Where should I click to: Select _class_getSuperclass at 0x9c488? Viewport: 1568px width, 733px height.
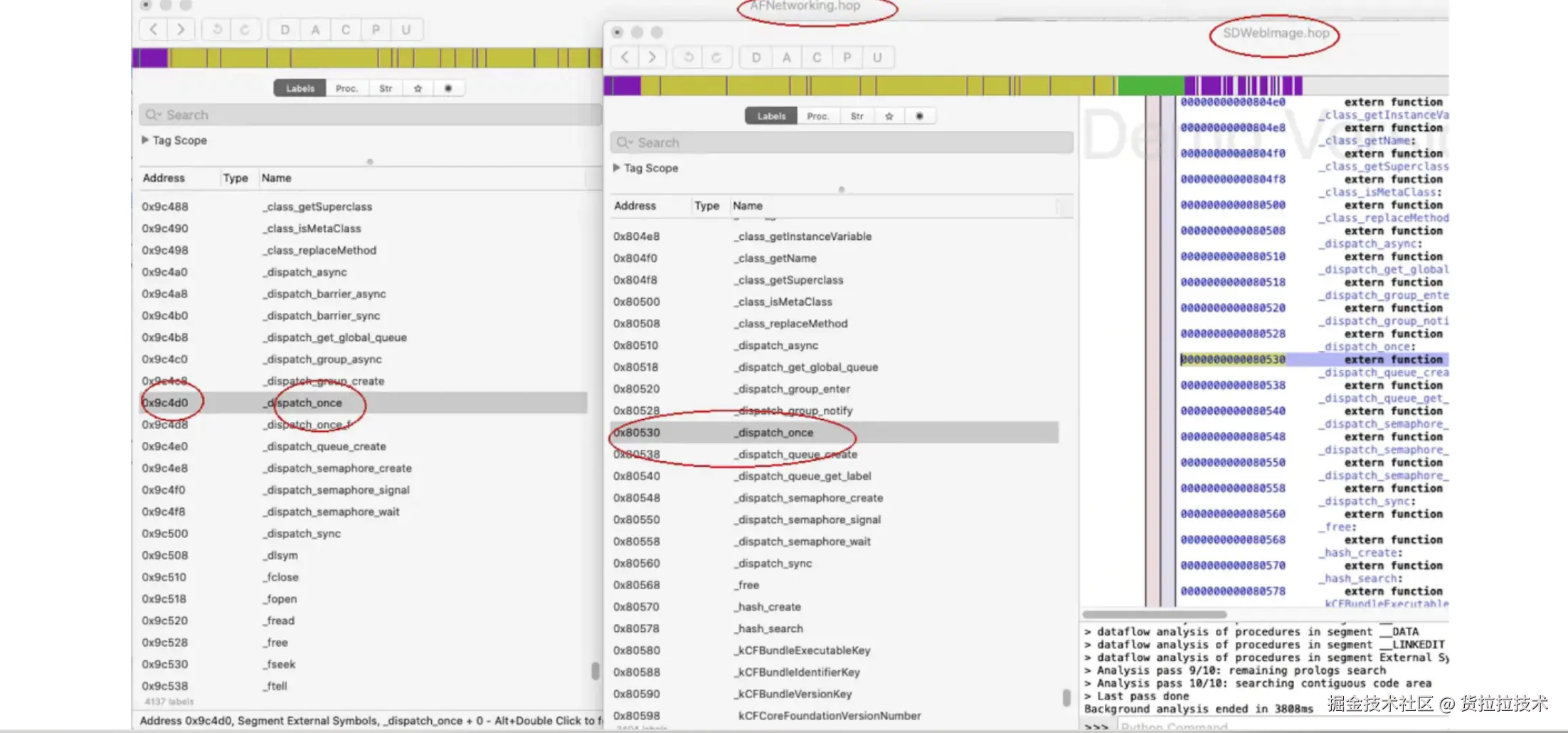363,206
